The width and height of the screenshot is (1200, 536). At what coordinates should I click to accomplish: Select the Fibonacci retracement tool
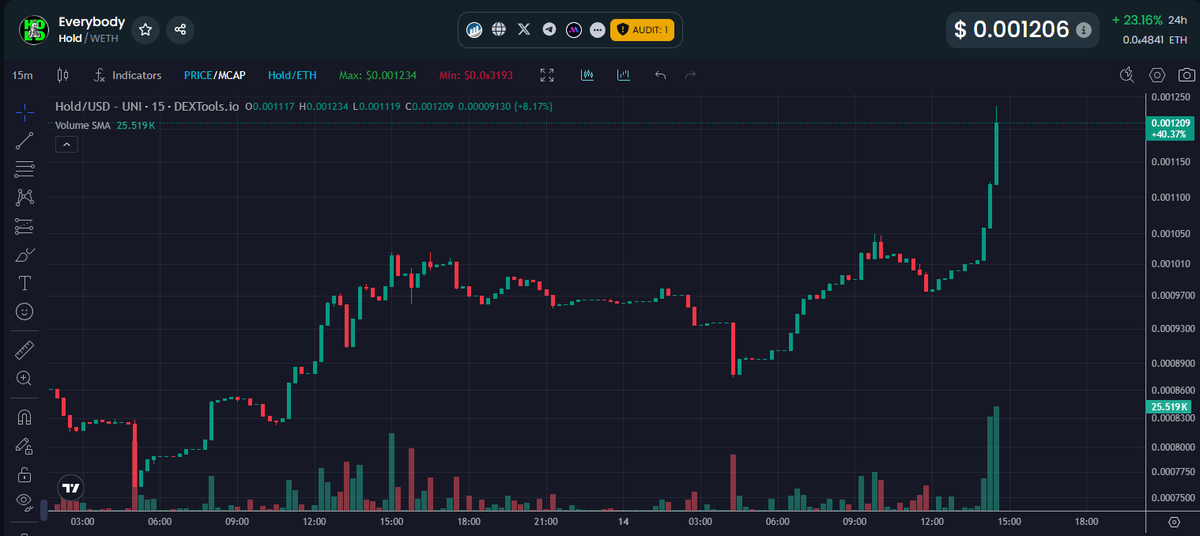(25, 169)
